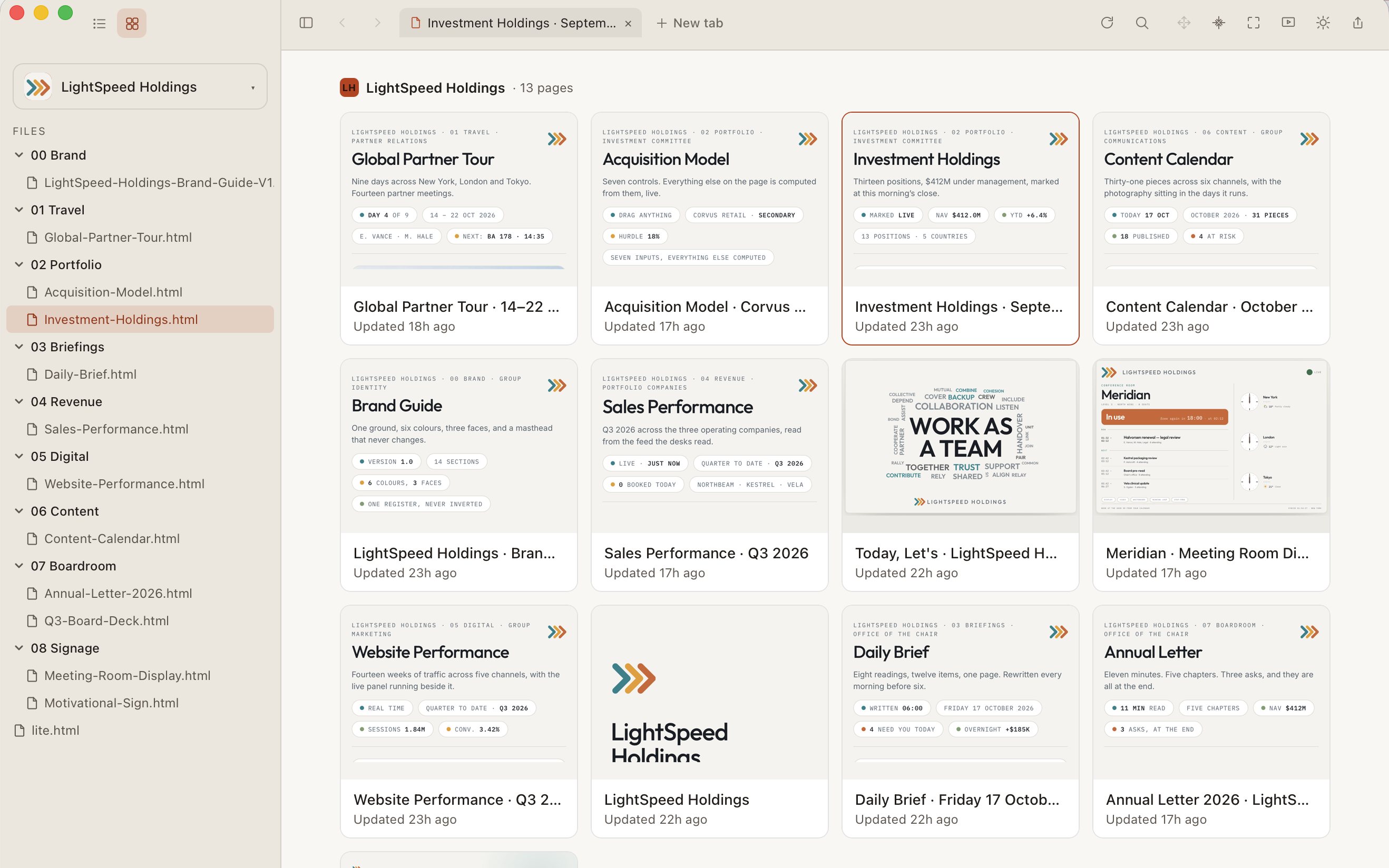Open Q3-Board-Deck.html file
The image size is (1389, 868).
click(140, 620)
